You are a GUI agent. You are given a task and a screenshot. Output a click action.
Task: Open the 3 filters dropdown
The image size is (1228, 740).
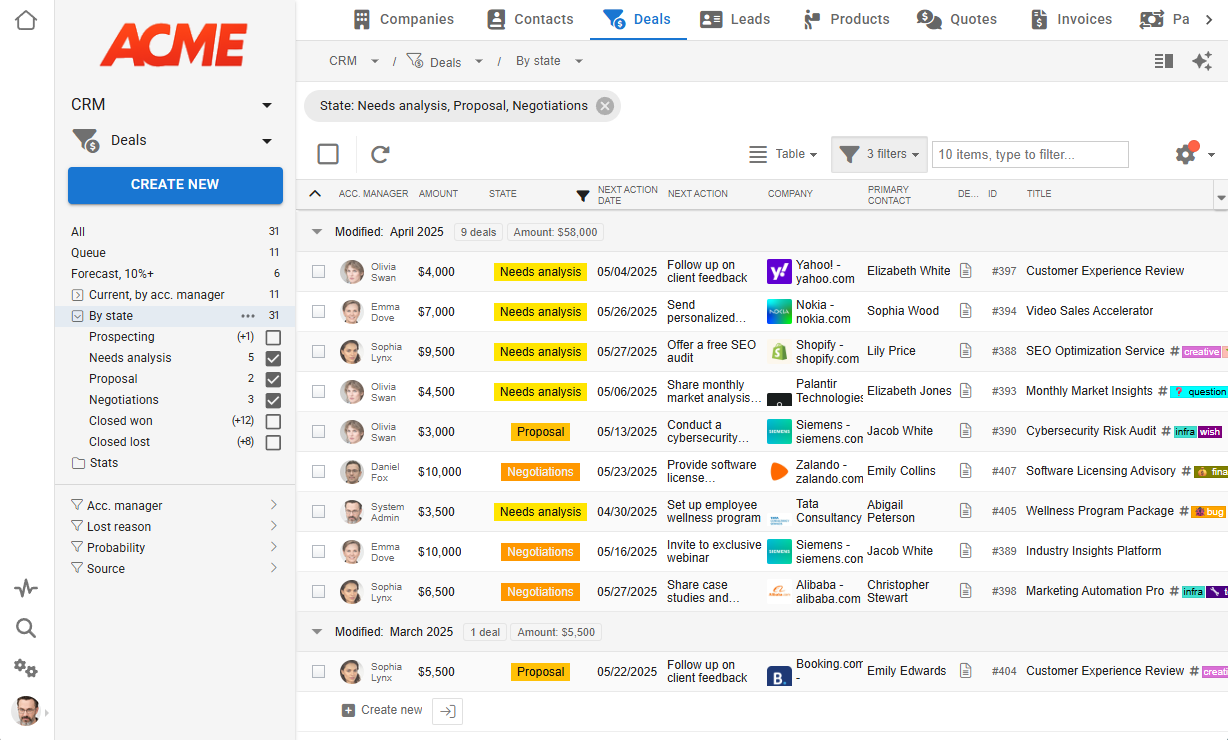[879, 154]
